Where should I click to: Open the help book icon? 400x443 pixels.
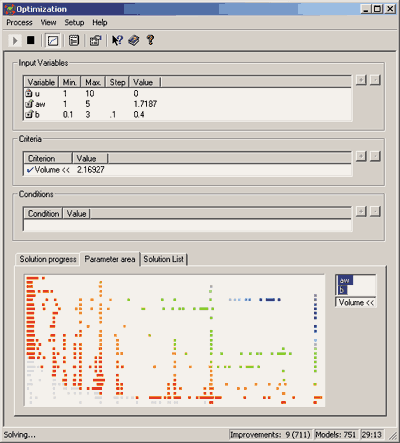click(x=134, y=40)
